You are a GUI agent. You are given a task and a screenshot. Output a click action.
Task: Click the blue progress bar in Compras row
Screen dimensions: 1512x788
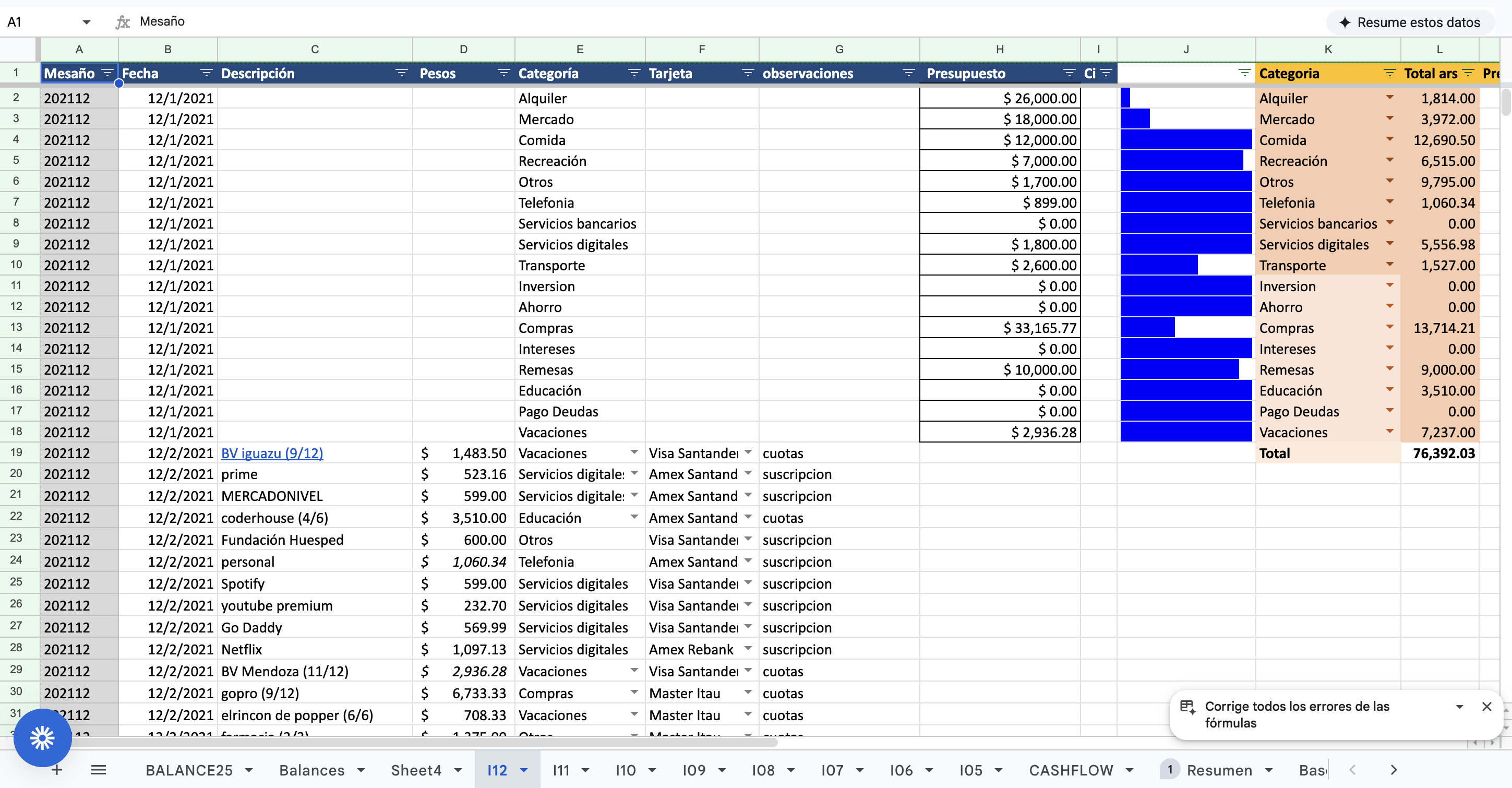point(1147,328)
